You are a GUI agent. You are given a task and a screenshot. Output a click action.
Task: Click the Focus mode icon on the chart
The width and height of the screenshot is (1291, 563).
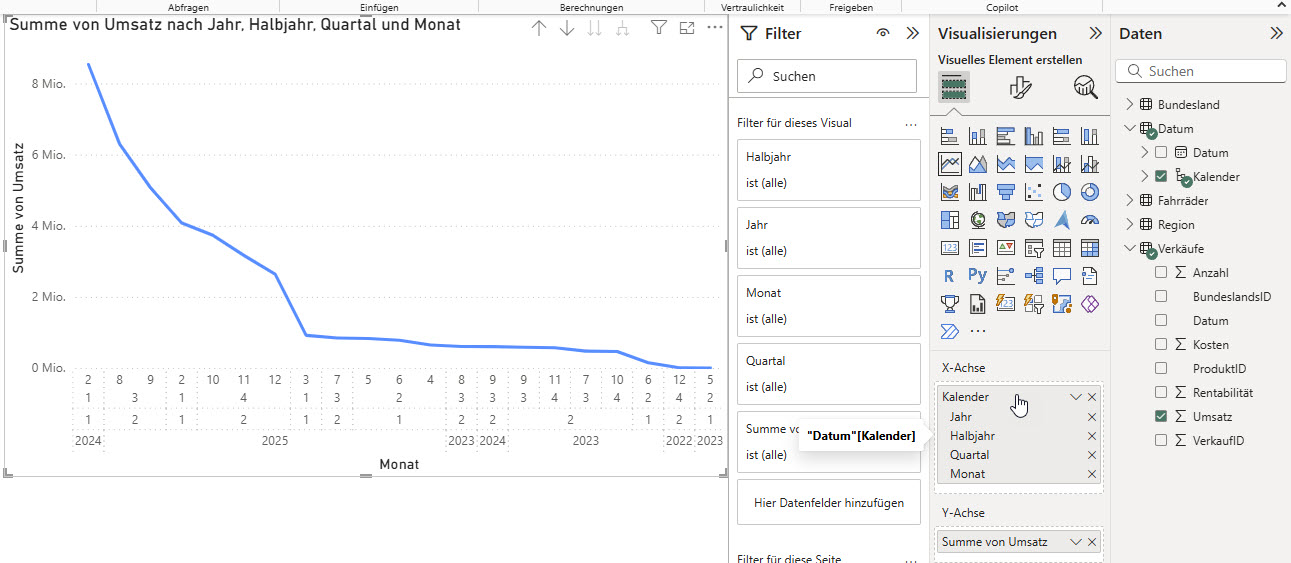[x=687, y=28]
